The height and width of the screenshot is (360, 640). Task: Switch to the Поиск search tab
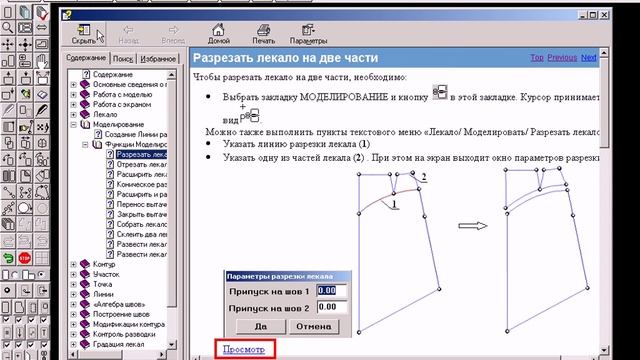click(123, 59)
